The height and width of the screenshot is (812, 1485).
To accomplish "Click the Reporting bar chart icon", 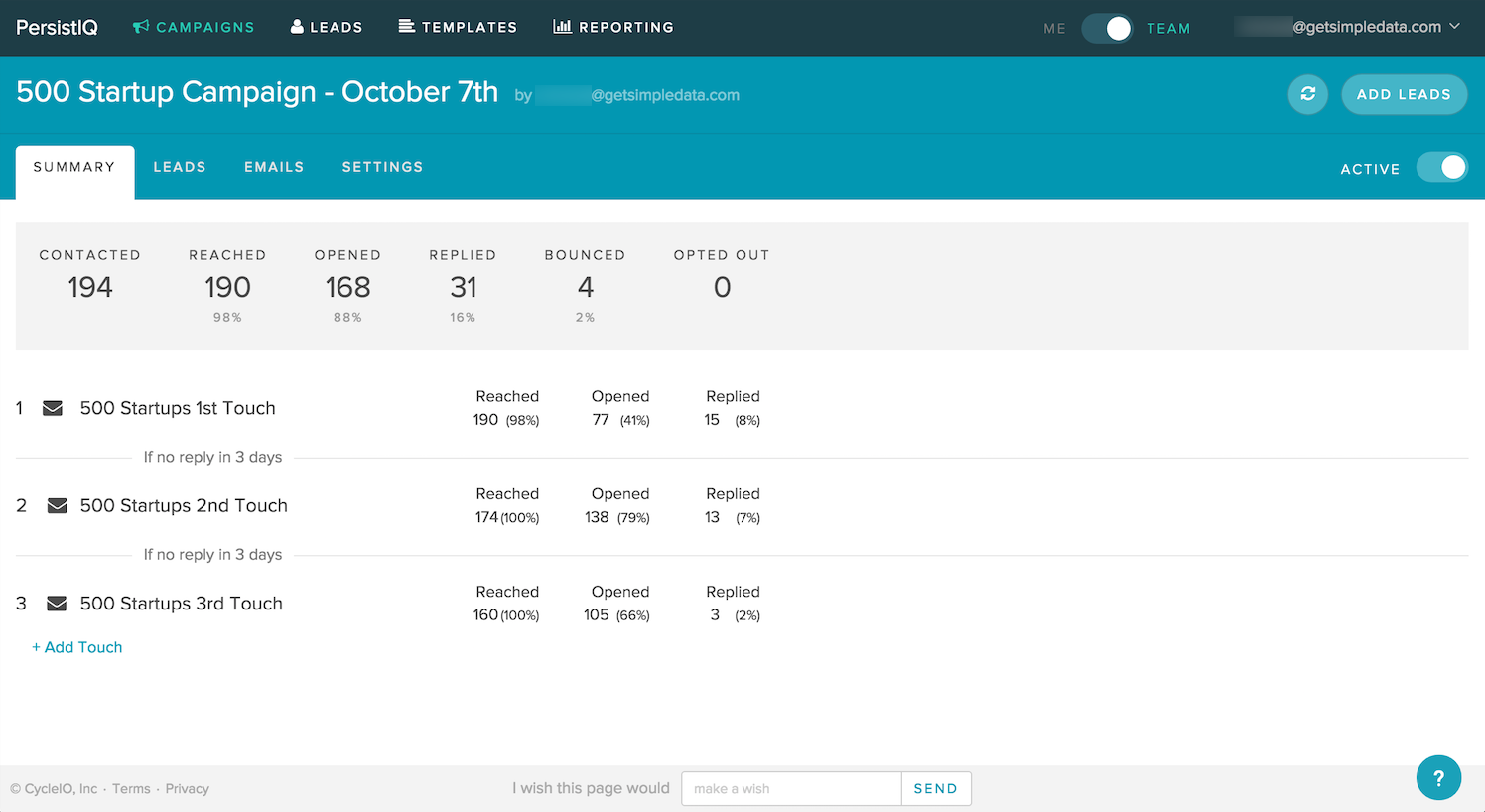I will pos(562,26).
